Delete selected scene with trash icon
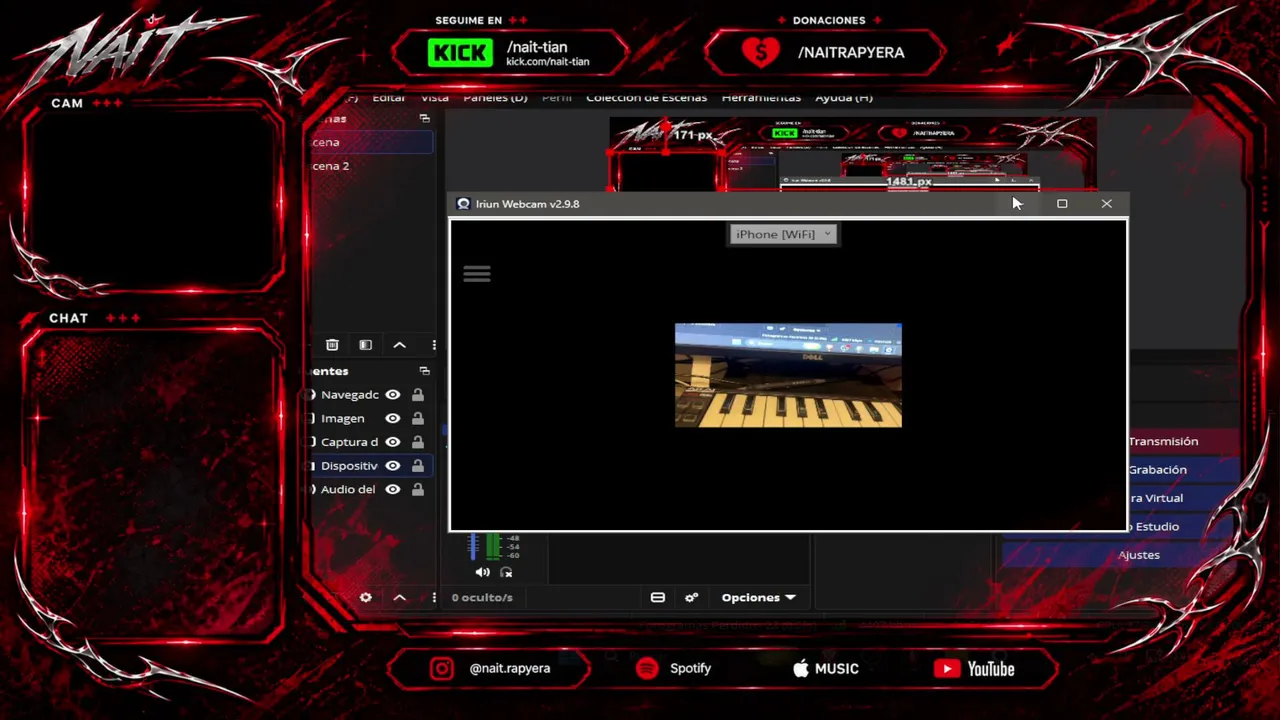 [332, 345]
